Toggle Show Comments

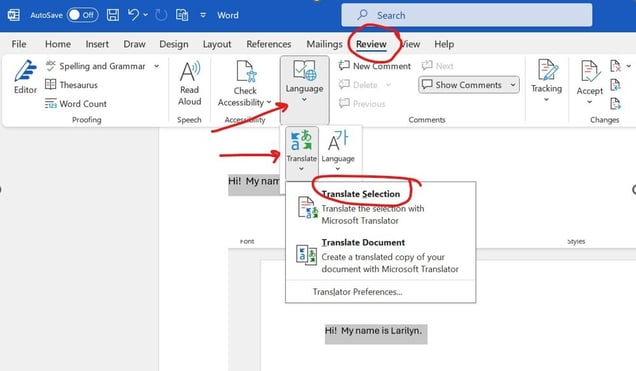point(462,85)
